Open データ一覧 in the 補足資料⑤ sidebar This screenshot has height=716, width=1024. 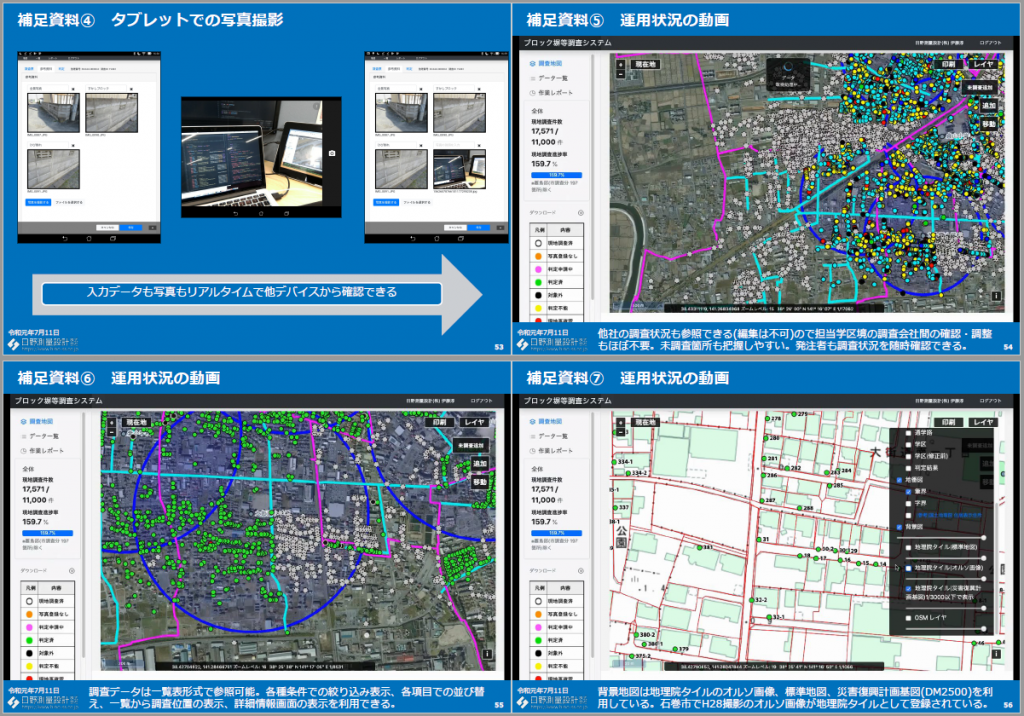(553, 77)
